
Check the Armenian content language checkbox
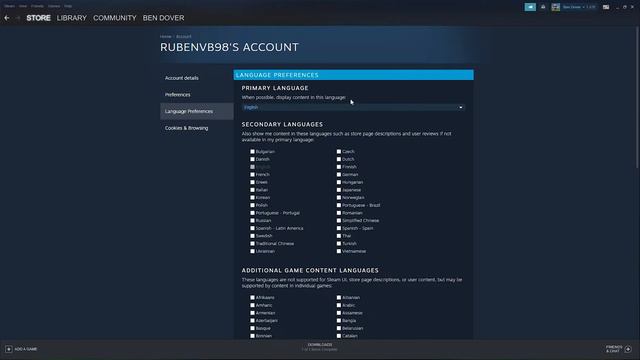coord(252,313)
